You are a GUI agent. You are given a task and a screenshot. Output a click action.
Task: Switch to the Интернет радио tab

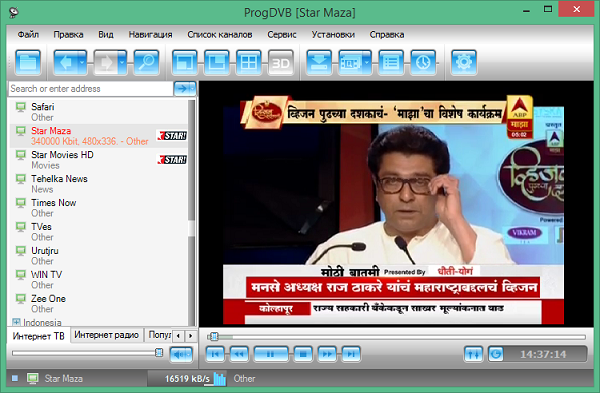coord(106,335)
